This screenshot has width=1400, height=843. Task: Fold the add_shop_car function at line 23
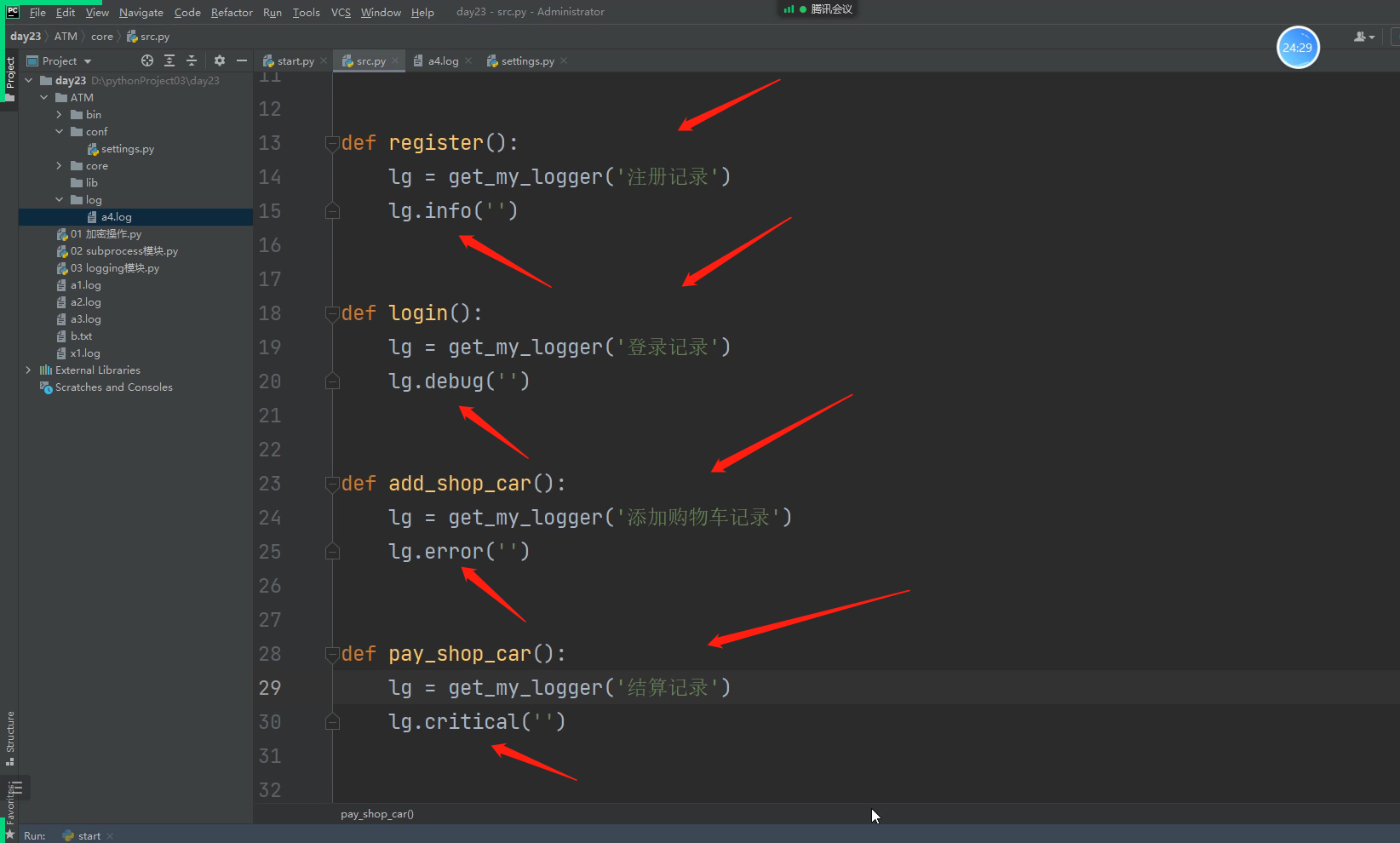coord(332,484)
